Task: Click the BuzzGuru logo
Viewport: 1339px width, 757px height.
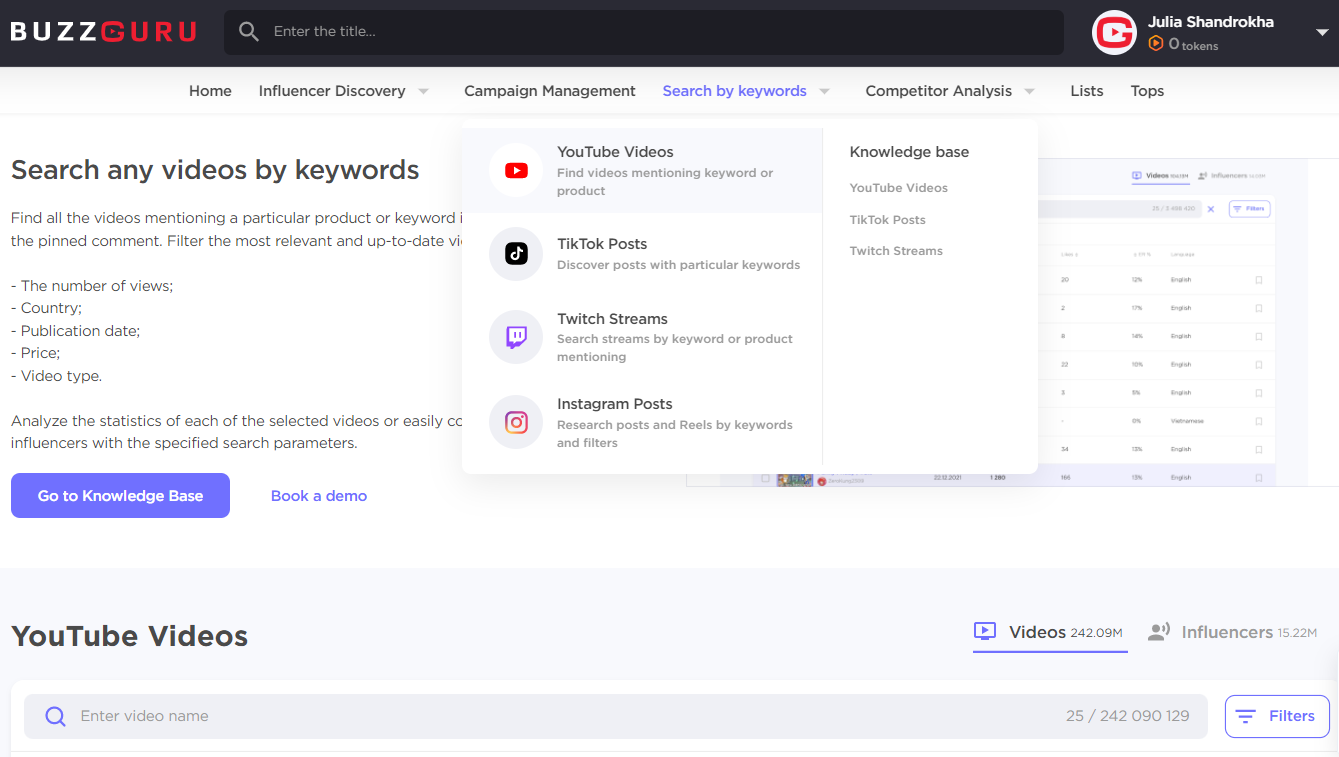Action: 103,32
